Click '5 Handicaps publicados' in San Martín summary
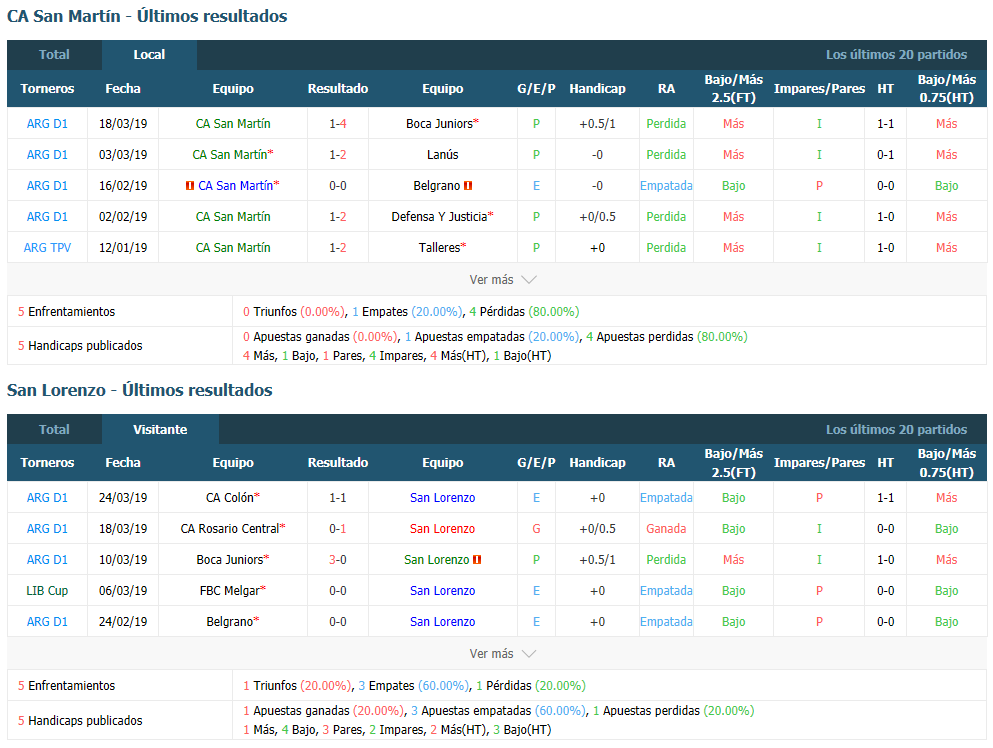The width and height of the screenshot is (993, 748). point(80,346)
